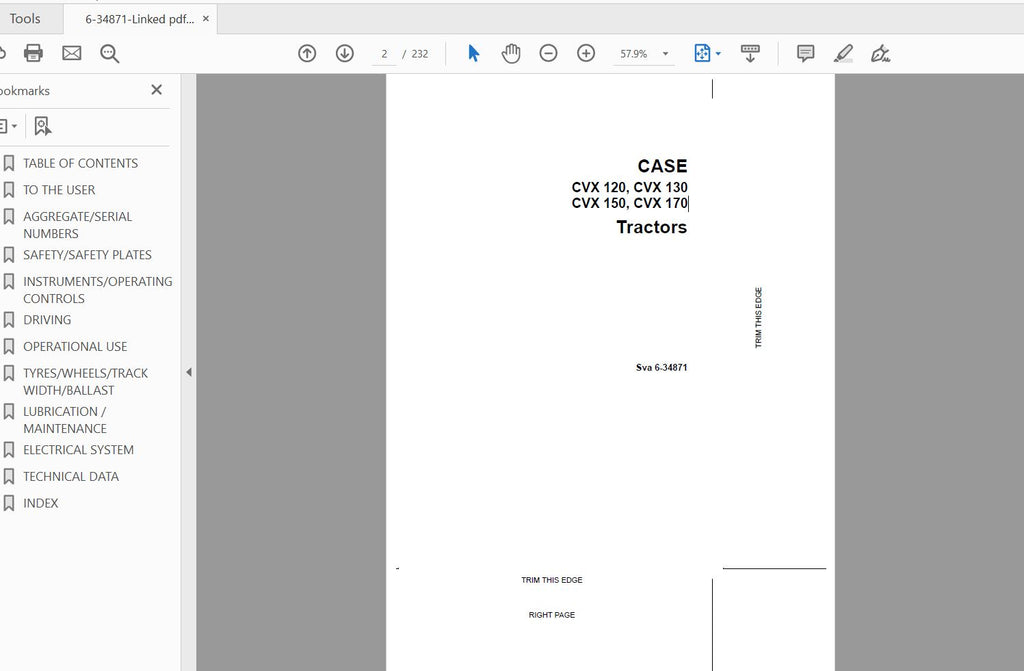Select the DRIVING bookmark
This screenshot has height=671, width=1024.
pos(47,320)
